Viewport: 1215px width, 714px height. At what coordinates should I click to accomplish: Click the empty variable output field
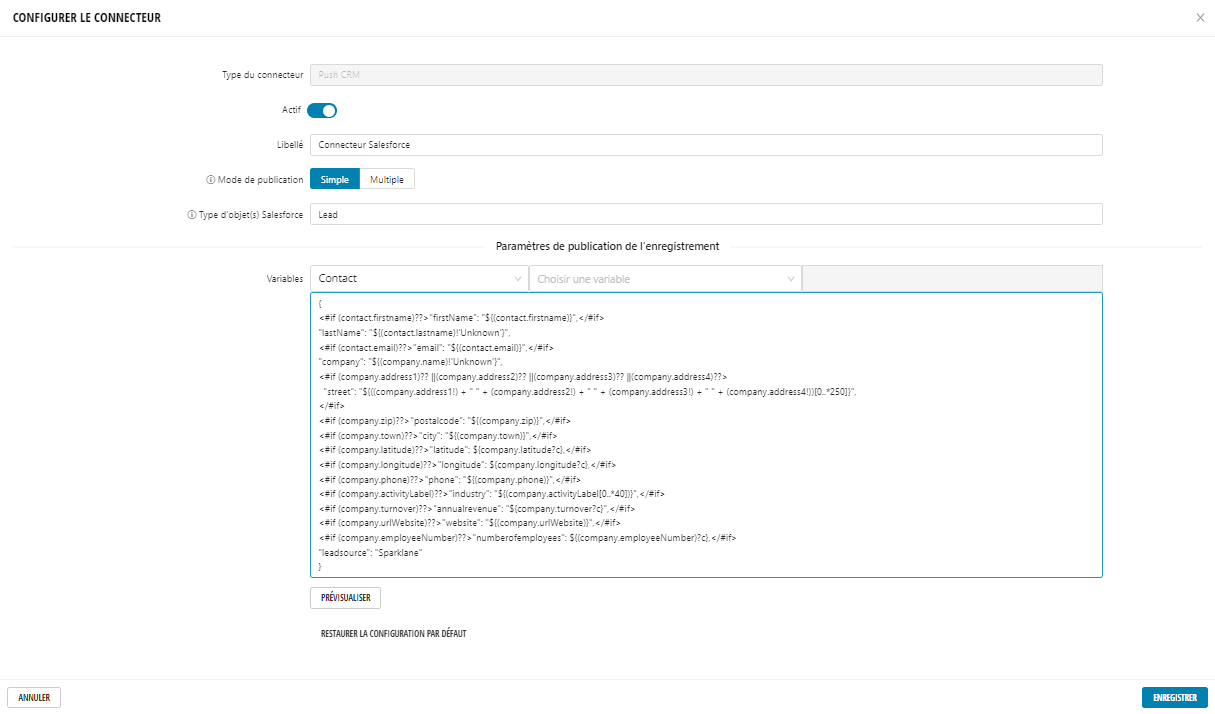pyautogui.click(x=952, y=278)
